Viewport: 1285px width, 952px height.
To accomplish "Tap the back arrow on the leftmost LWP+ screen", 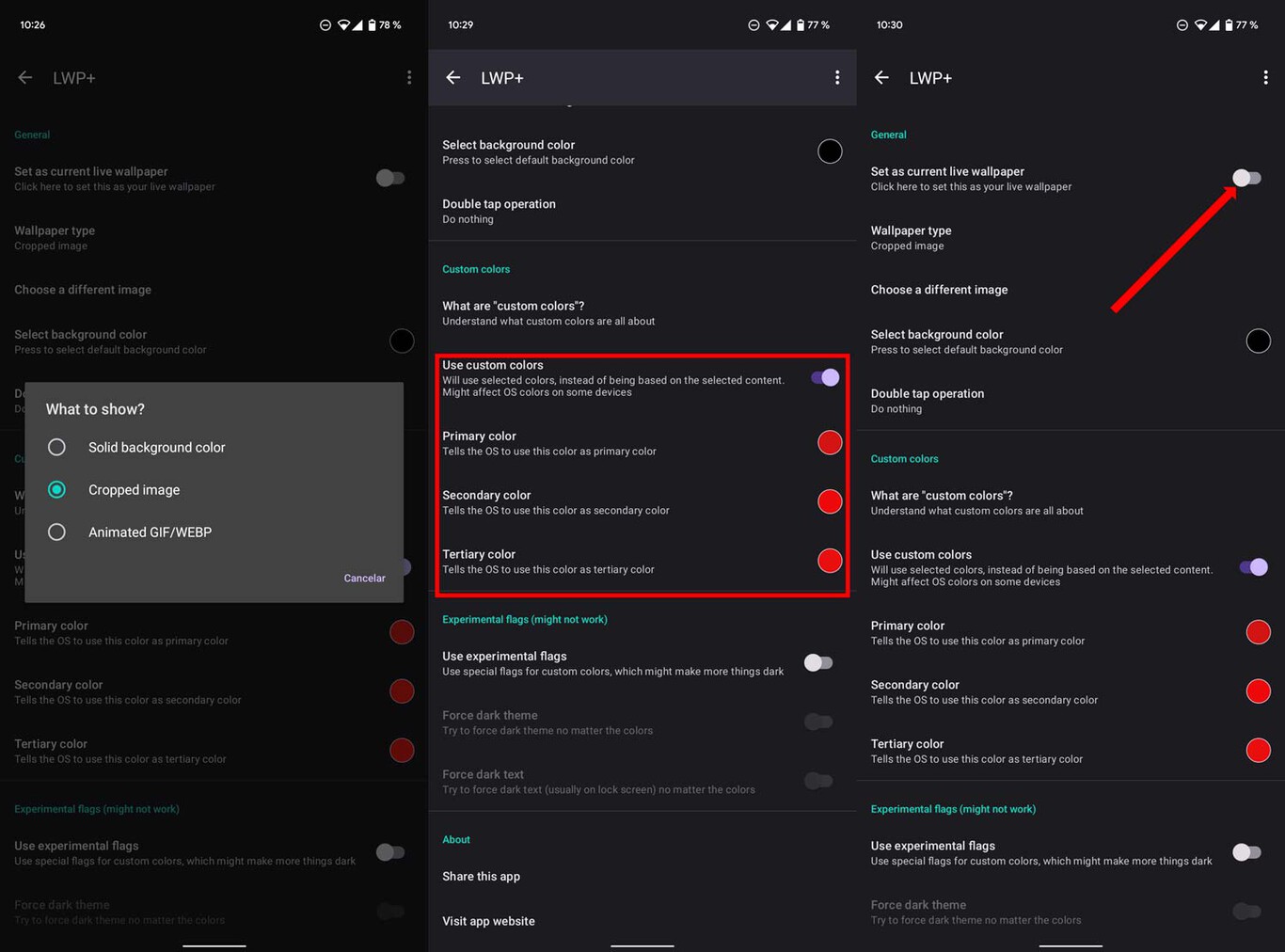I will coord(24,77).
